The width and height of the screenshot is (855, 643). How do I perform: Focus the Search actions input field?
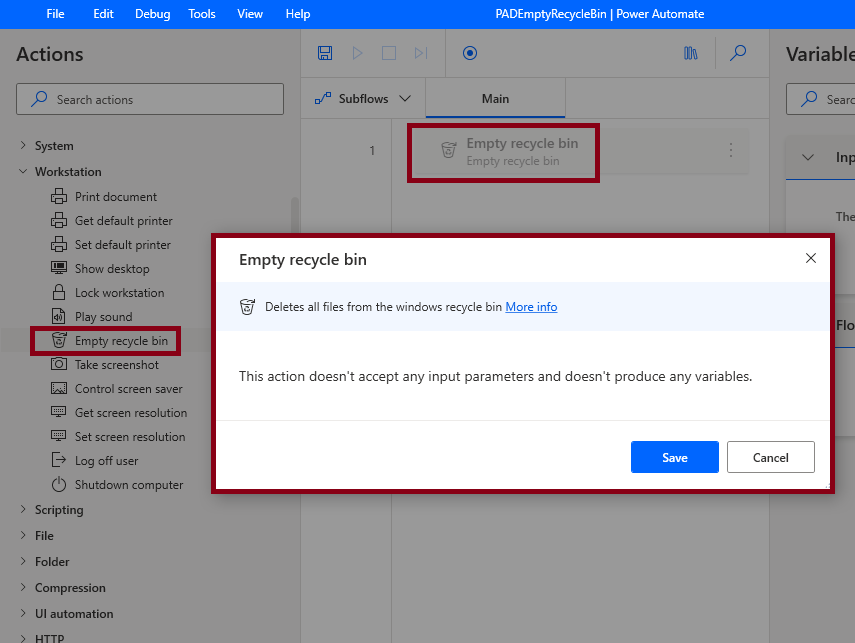[x=150, y=99]
